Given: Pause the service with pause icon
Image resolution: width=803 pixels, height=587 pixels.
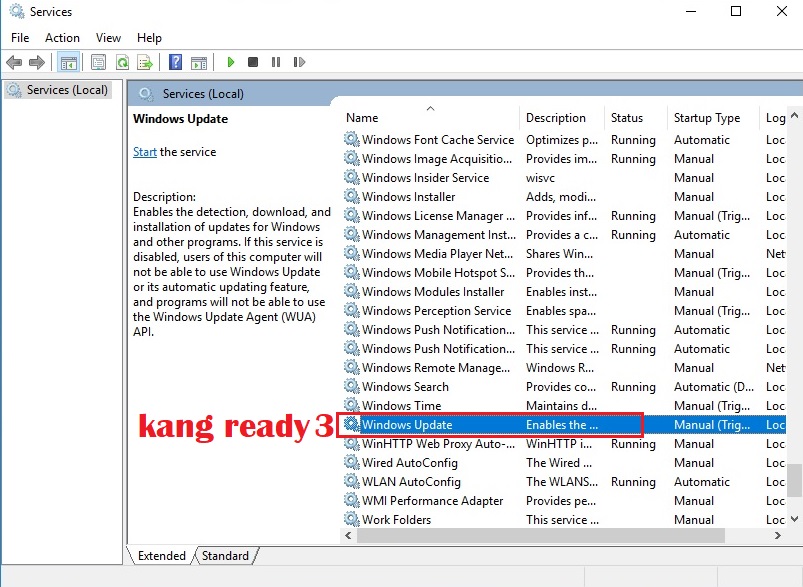Looking at the screenshot, I should [x=276, y=62].
